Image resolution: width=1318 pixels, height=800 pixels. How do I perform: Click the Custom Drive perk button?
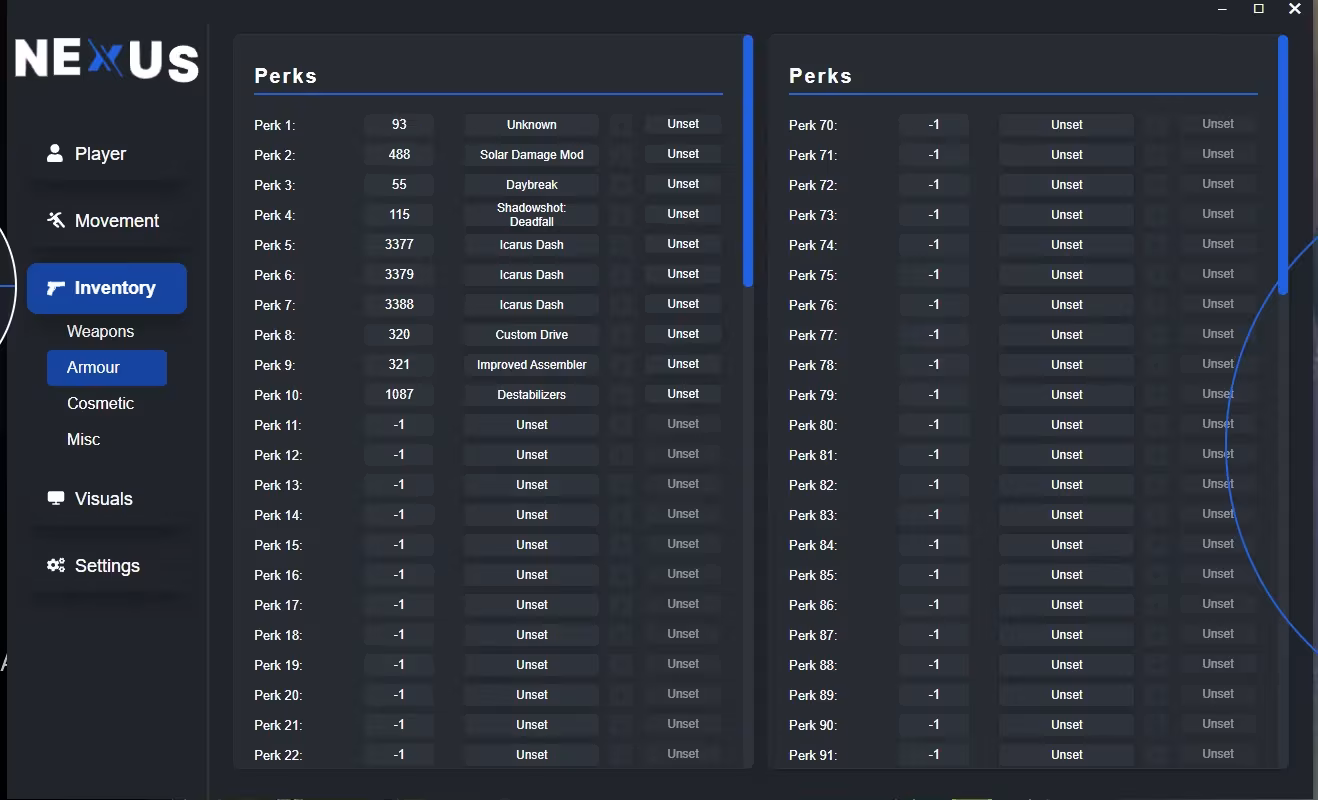point(531,334)
